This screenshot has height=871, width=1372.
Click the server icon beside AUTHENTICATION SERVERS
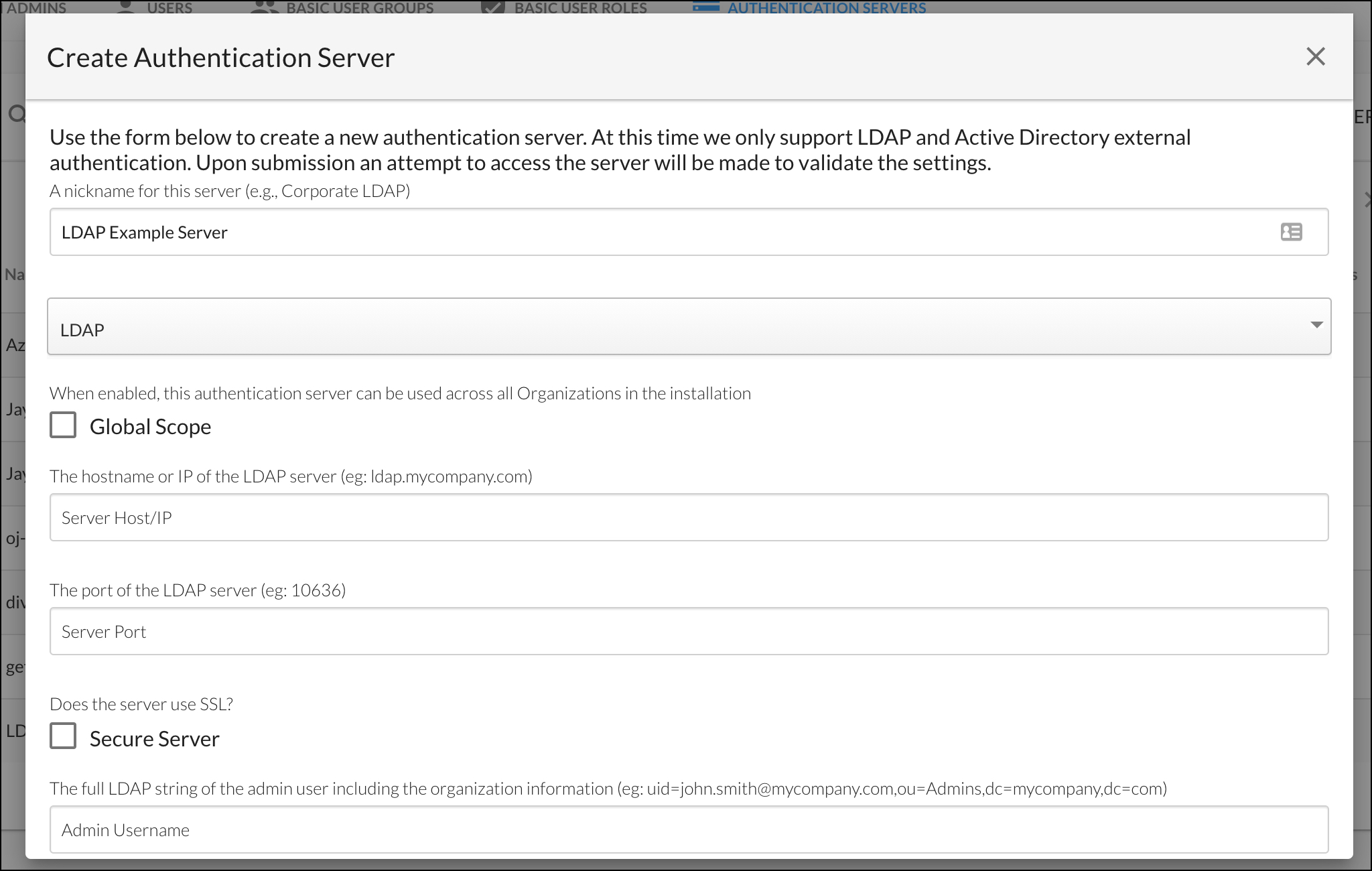tap(706, 6)
